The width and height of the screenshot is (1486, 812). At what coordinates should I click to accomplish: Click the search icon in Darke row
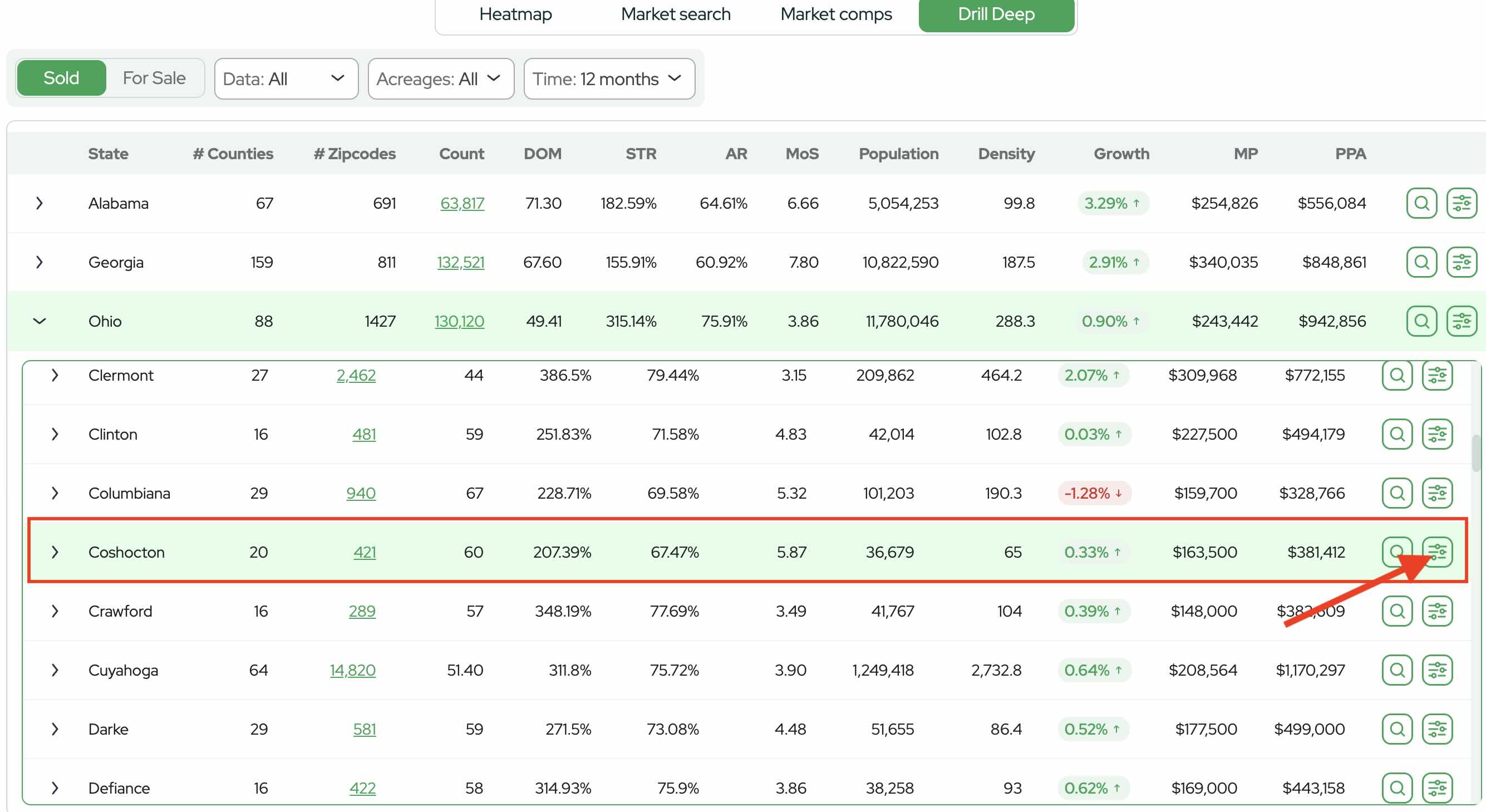click(x=1396, y=729)
